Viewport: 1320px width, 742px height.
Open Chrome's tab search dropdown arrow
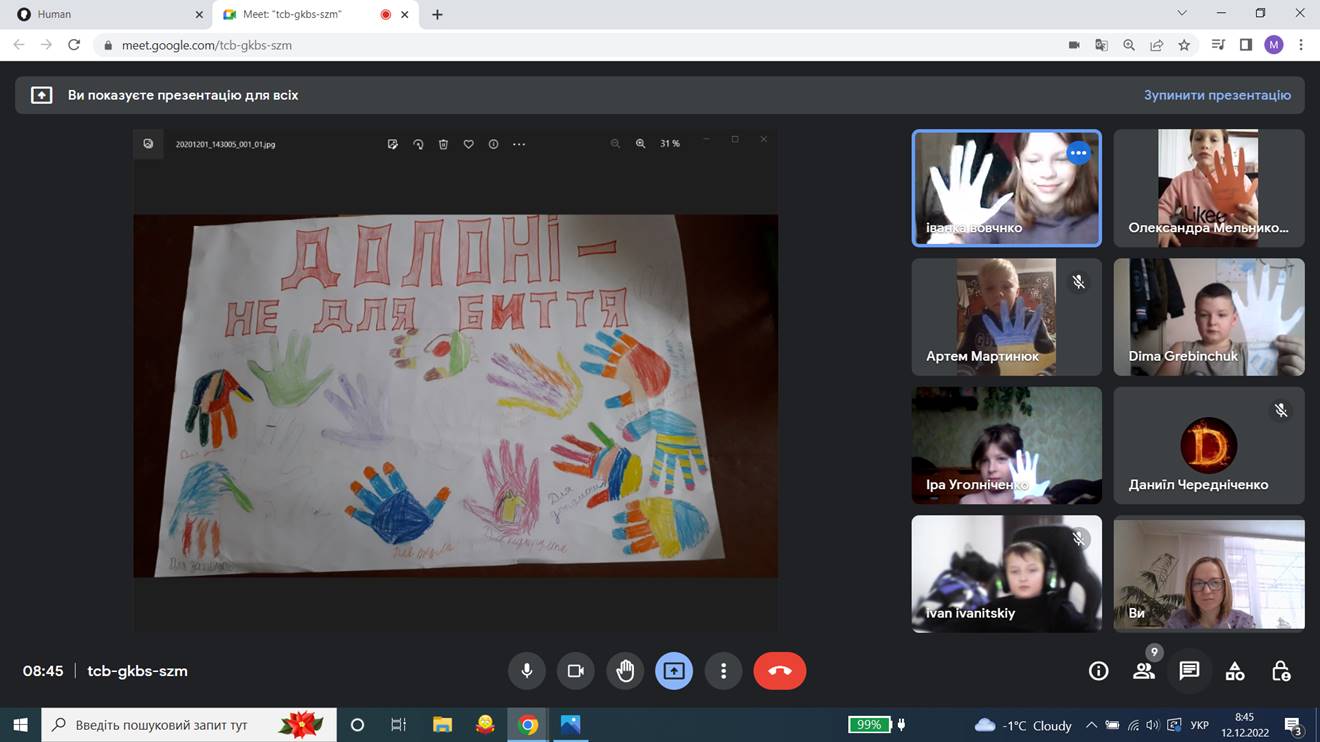point(1182,14)
